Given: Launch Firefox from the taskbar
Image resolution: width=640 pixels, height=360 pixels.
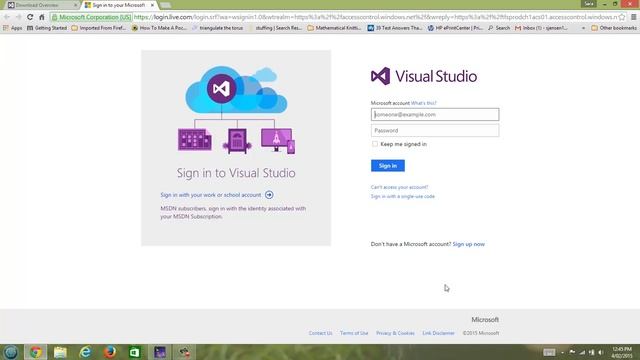Looking at the screenshot, I should pos(110,352).
